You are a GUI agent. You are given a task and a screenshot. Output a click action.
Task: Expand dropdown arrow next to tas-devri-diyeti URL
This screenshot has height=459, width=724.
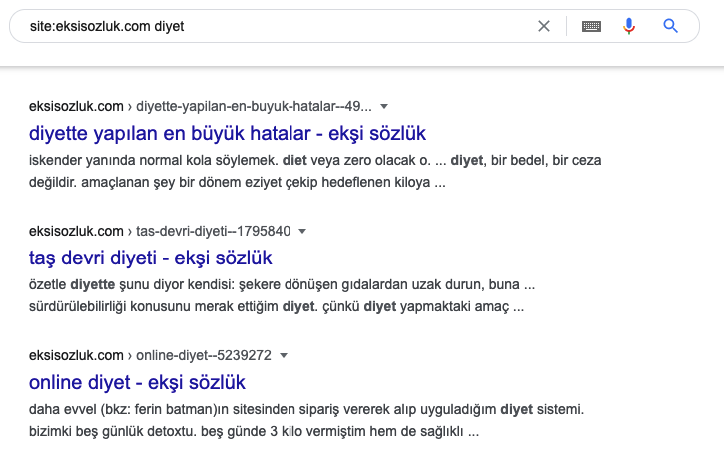[302, 231]
